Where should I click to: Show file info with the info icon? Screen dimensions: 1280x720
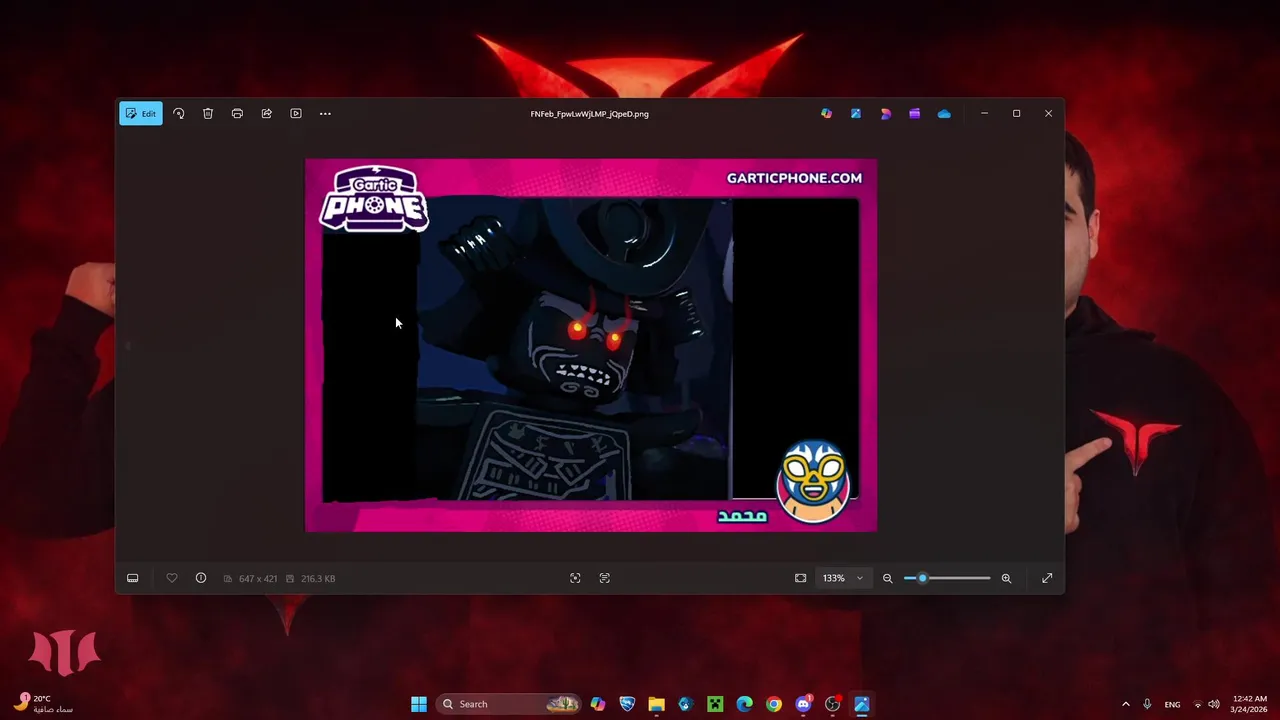coord(201,578)
